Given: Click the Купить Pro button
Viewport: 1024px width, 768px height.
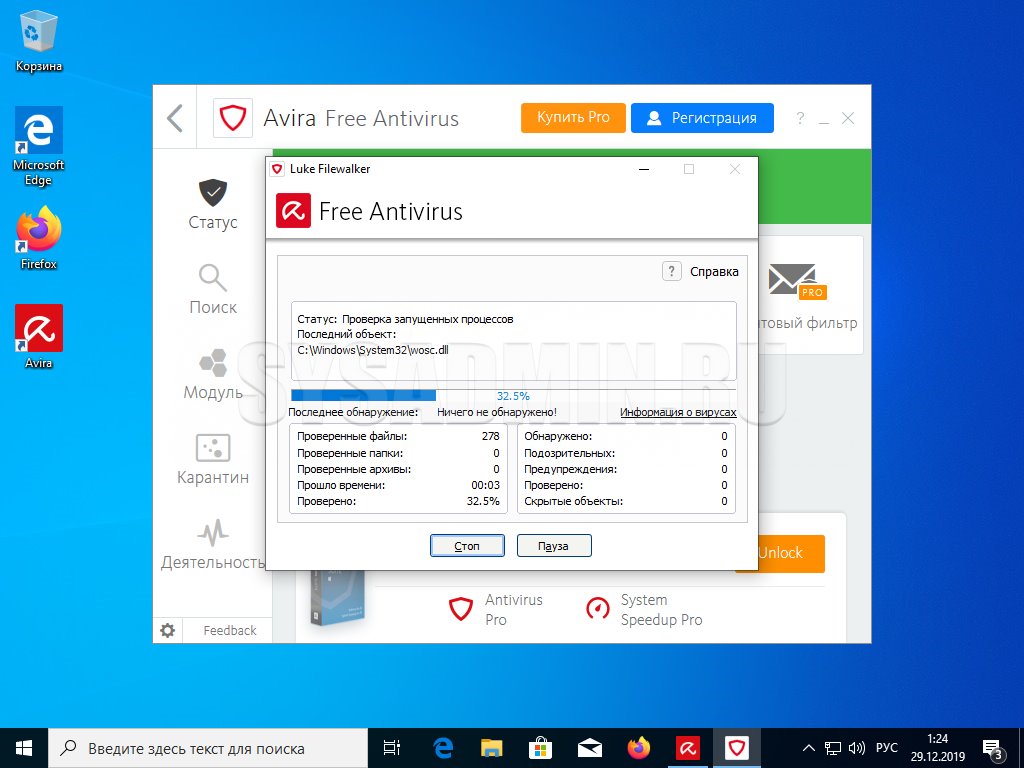Looking at the screenshot, I should point(573,117).
